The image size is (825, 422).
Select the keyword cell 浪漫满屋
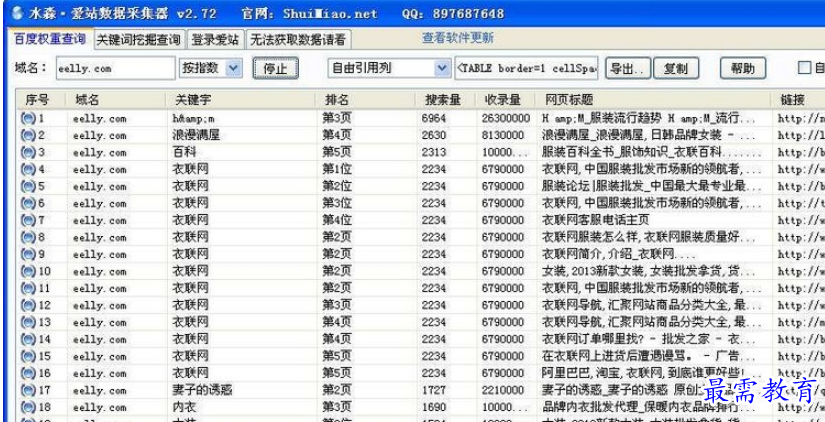pos(196,135)
